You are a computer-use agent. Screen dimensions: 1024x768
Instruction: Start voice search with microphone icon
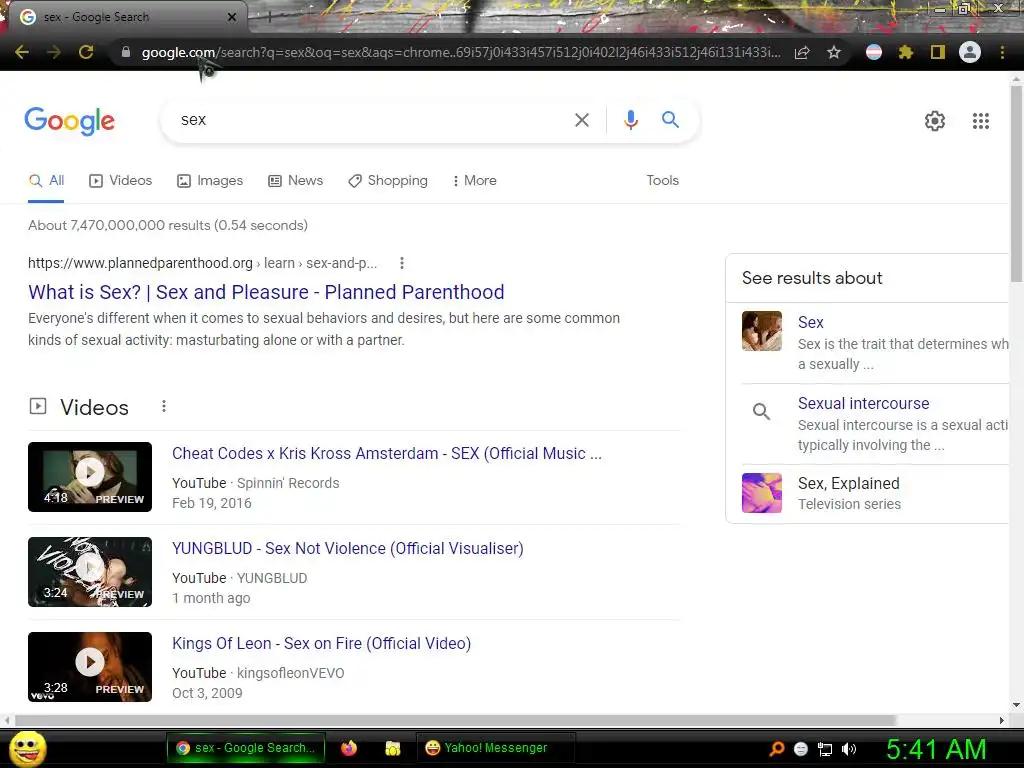click(630, 120)
